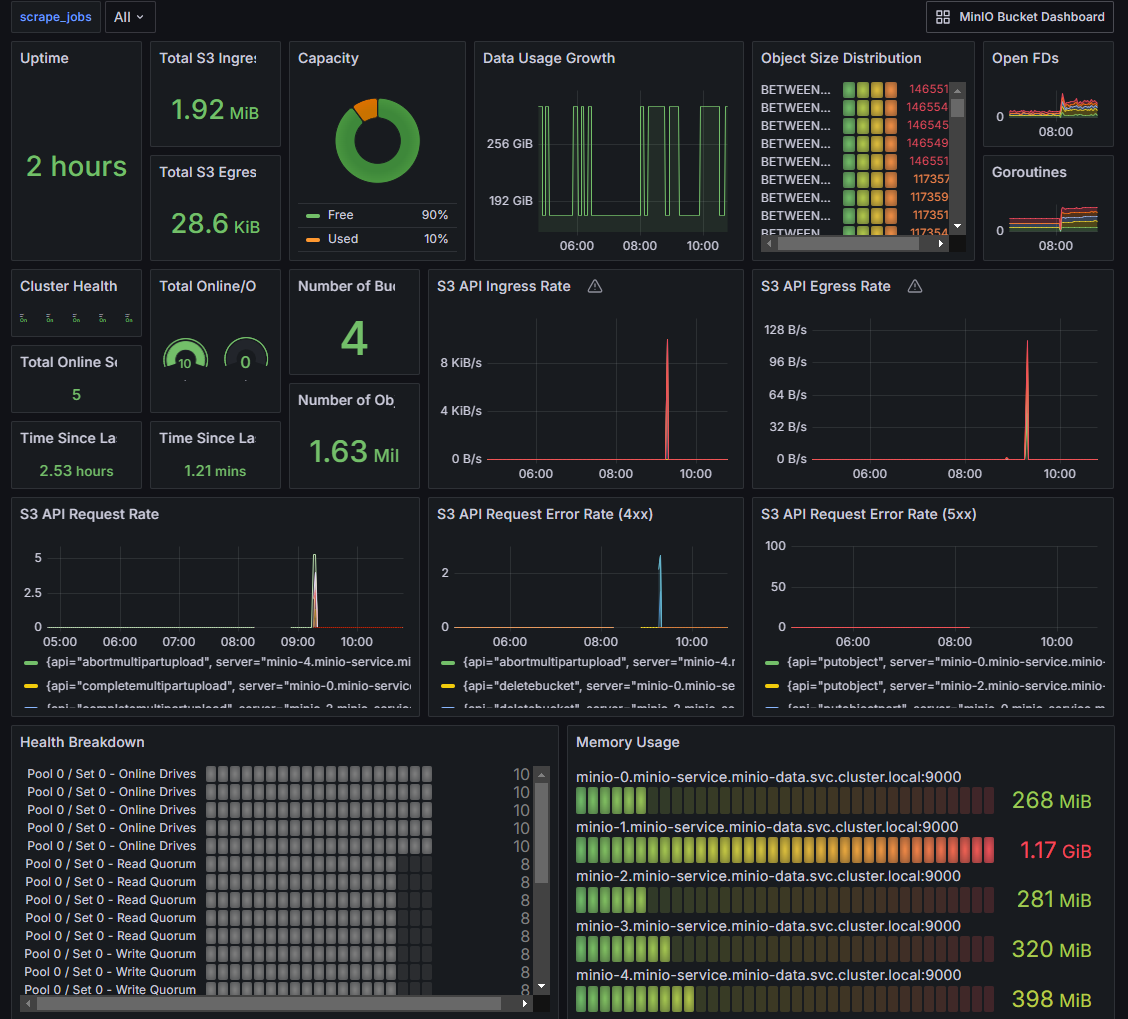1128x1019 pixels.
Task: Click the Offline gauge showing 0
Action: coord(246,353)
